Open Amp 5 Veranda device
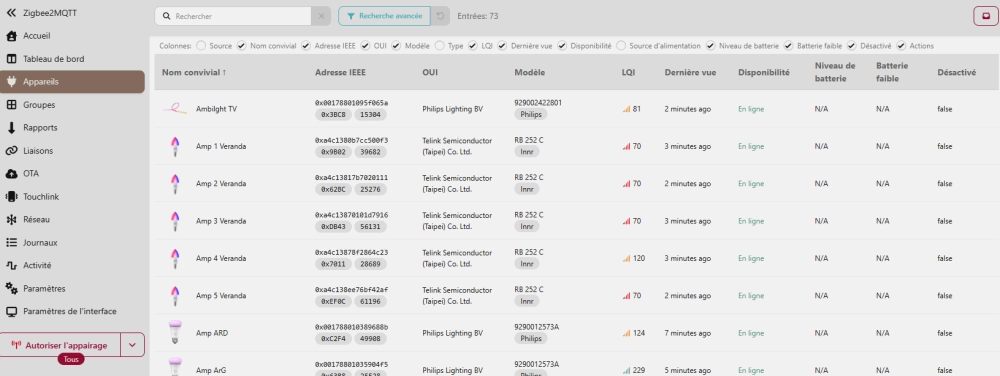1000x376 pixels. tap(221, 296)
